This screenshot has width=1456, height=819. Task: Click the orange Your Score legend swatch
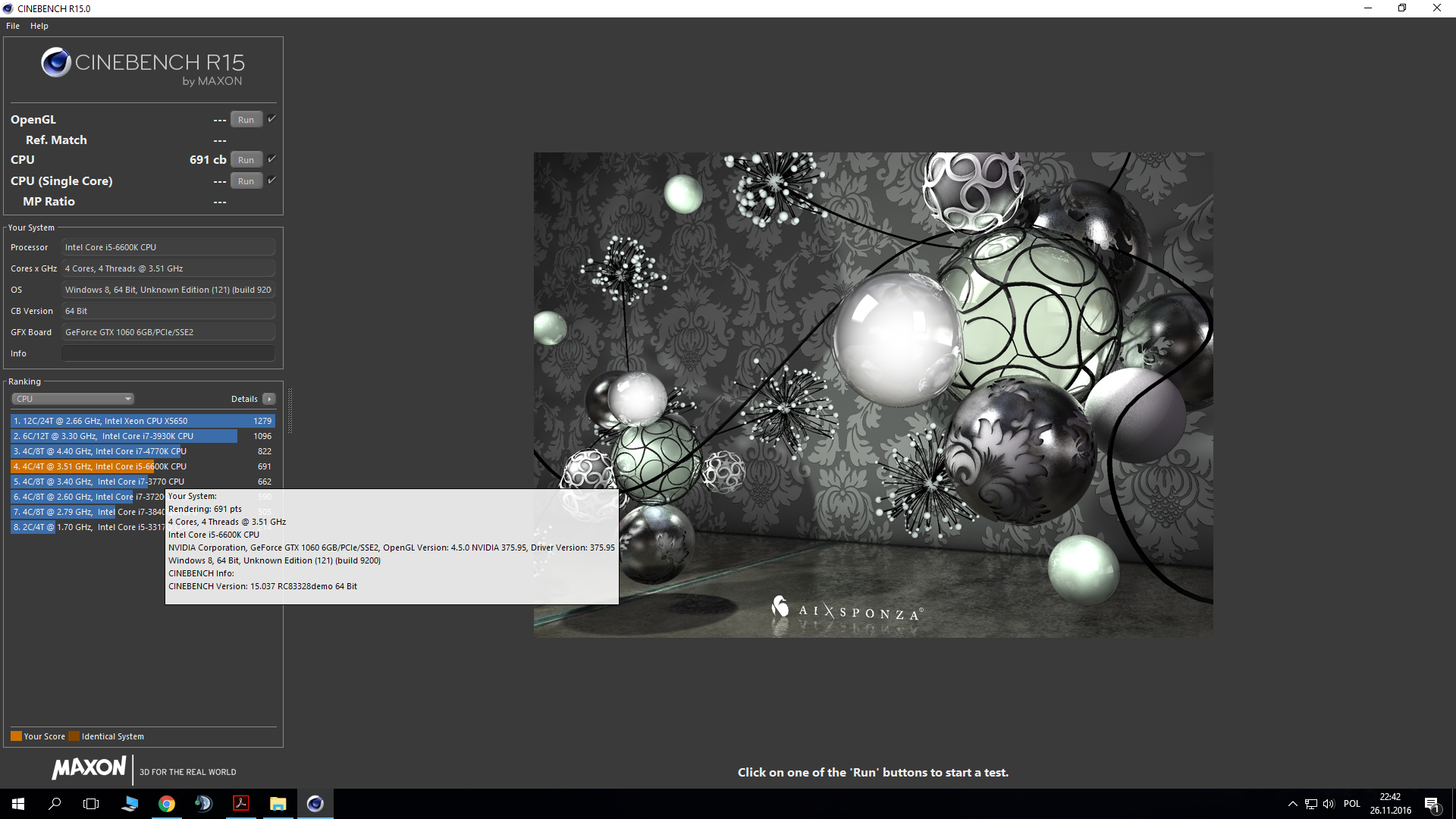pos(16,736)
